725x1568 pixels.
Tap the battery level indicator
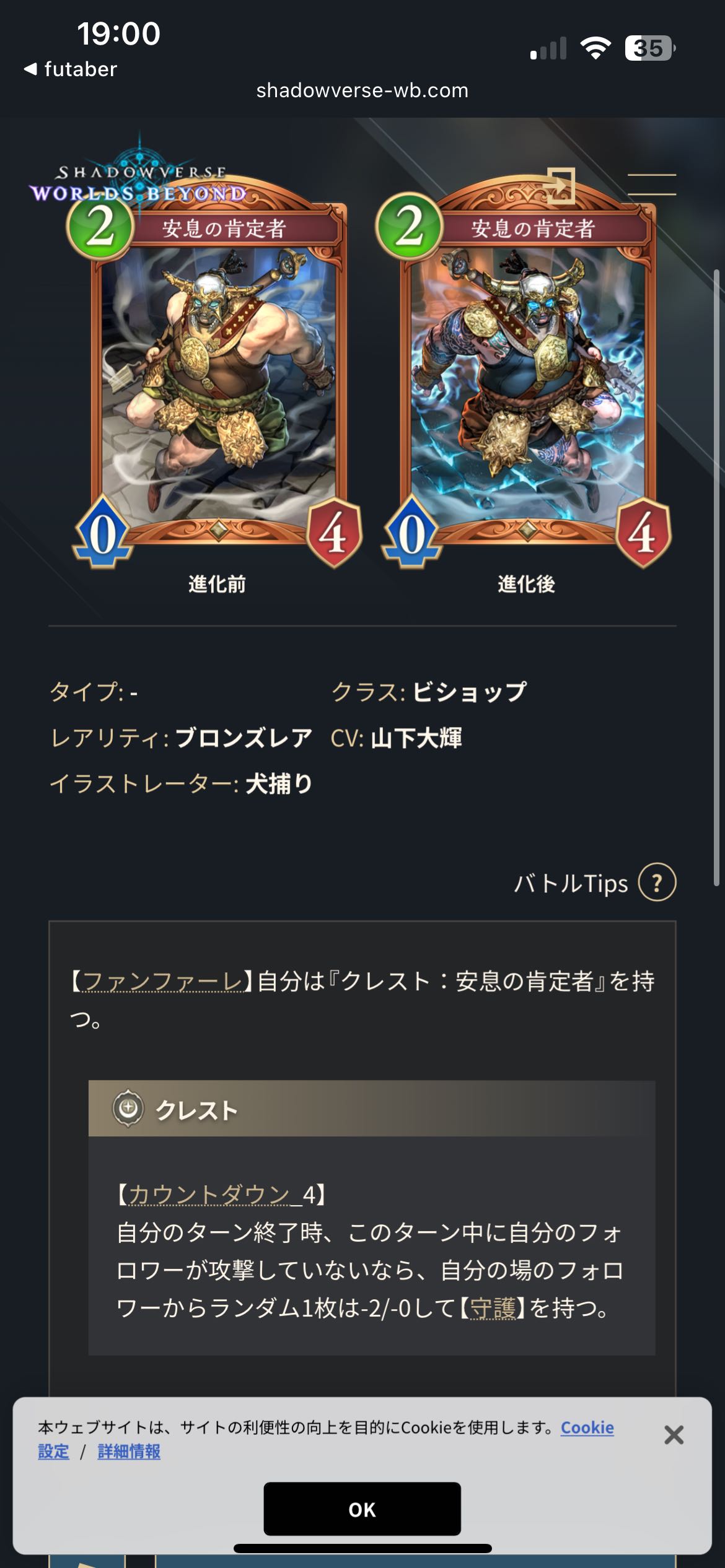pos(650,48)
